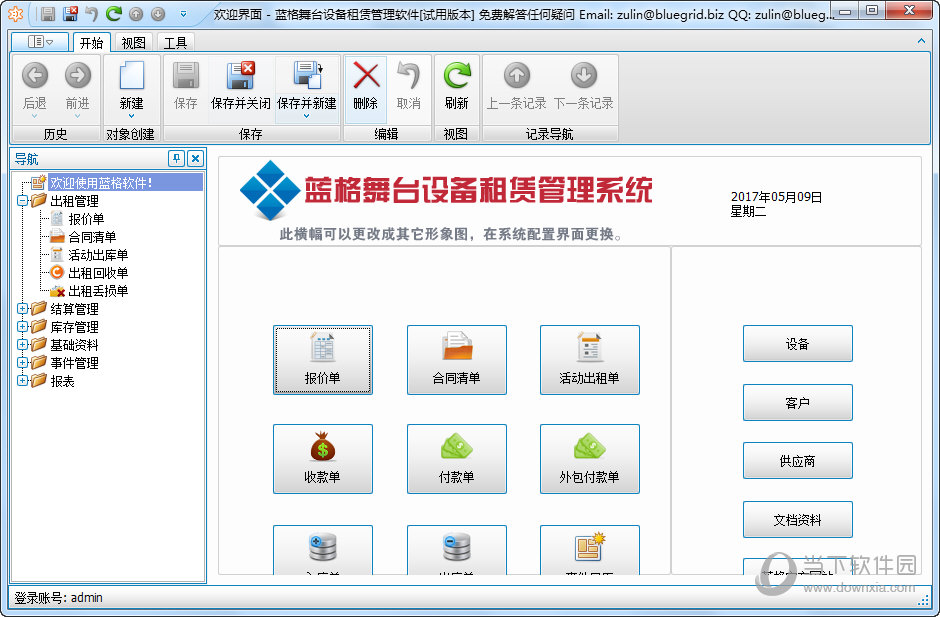The width and height of the screenshot is (940, 617).
Task: Open the application menu button dropdown
Action: tap(40, 41)
